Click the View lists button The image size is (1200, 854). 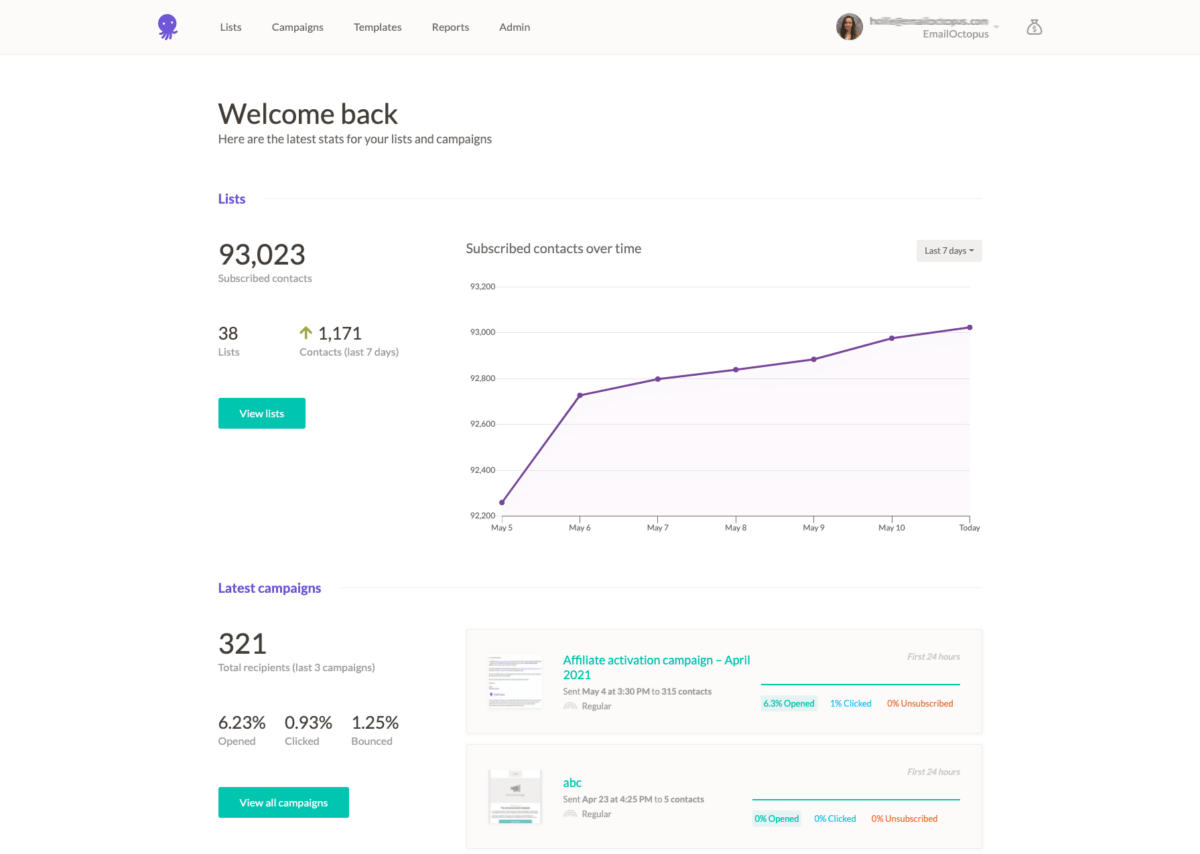coord(261,413)
